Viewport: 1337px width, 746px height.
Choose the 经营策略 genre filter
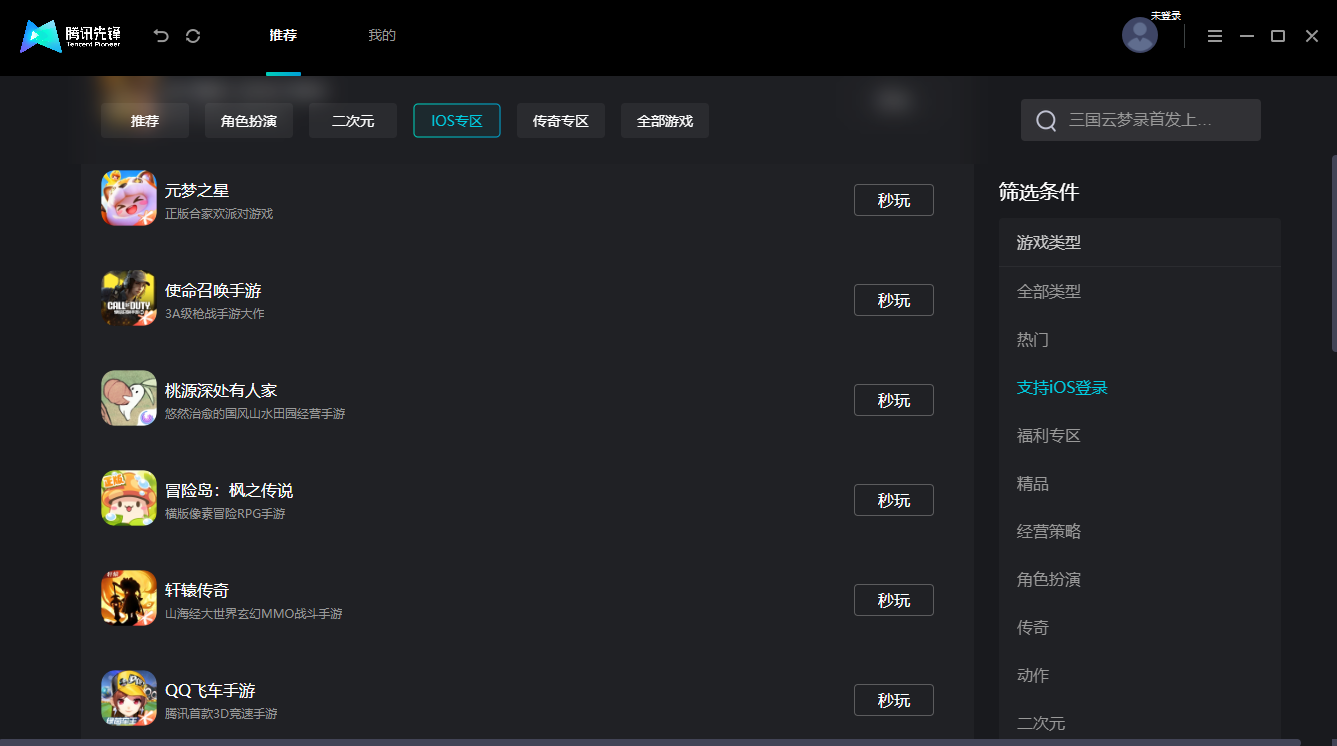pos(1048,531)
